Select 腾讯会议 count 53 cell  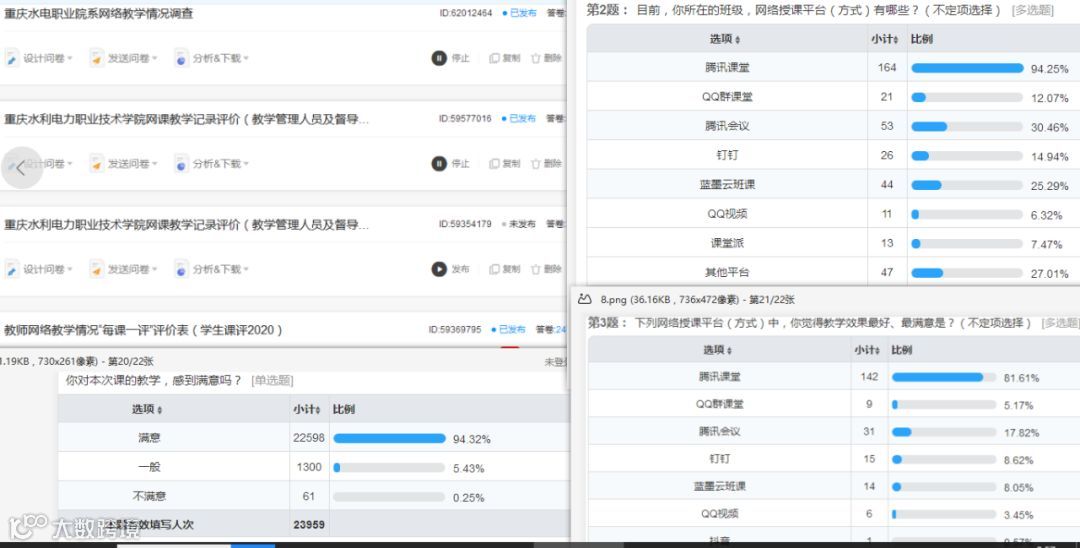pos(887,126)
